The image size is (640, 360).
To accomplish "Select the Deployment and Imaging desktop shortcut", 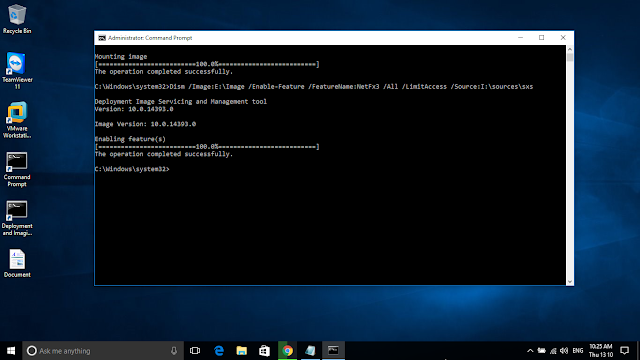I will click(17, 218).
